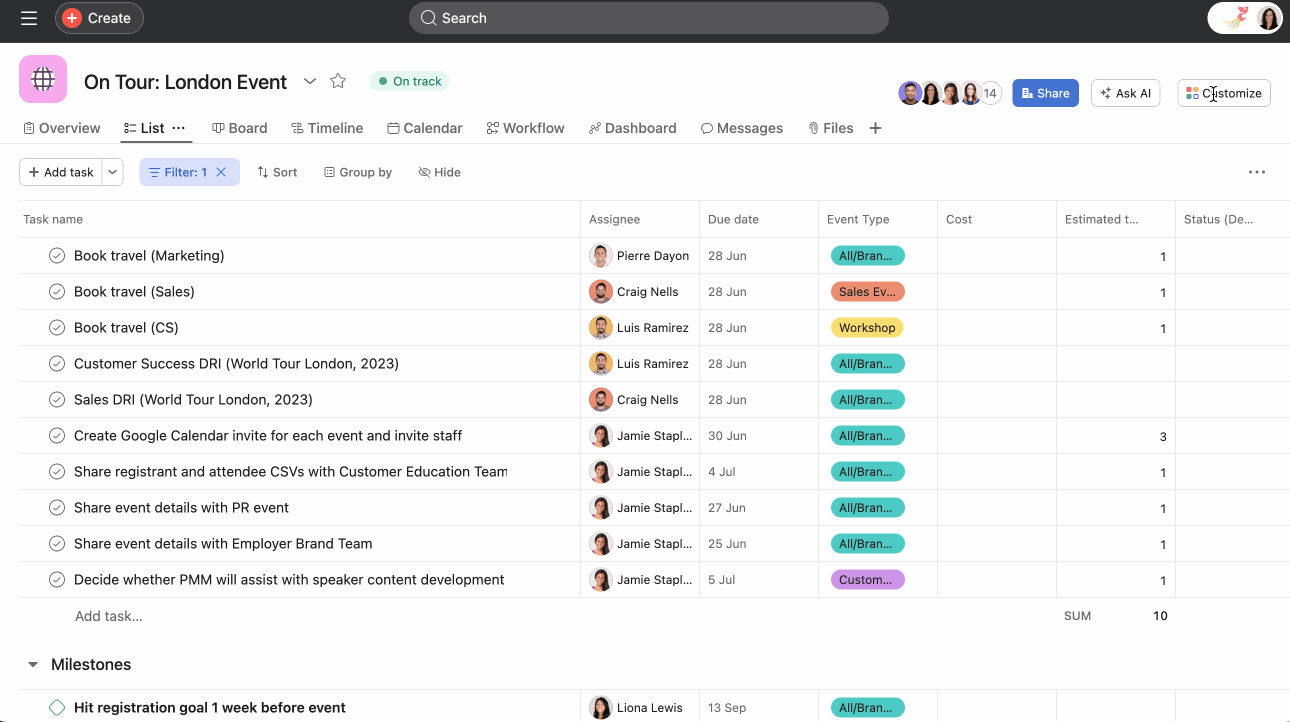The width and height of the screenshot is (1290, 722).
Task: Collapse the Milestones section
Action: pyautogui.click(x=33, y=665)
